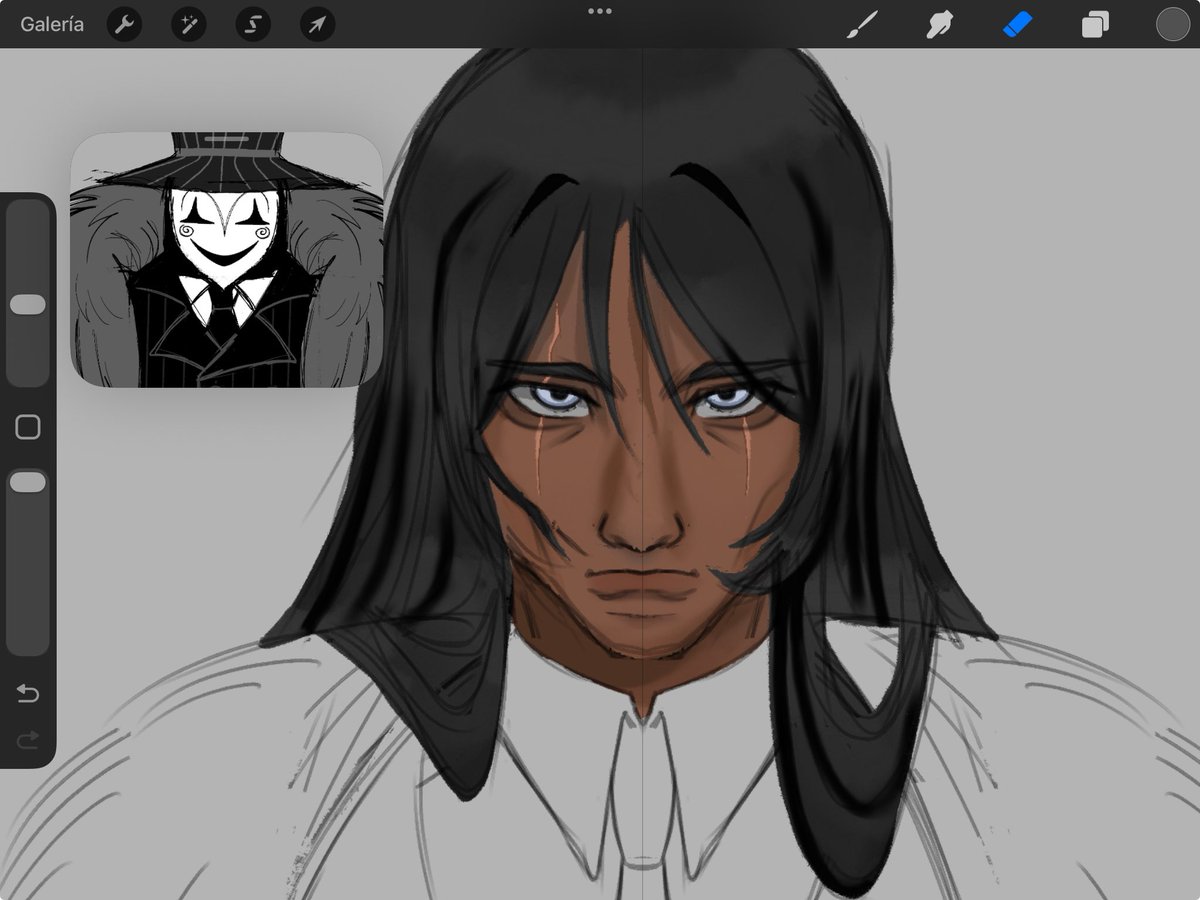Click the brush opacity slider handle

click(x=28, y=482)
